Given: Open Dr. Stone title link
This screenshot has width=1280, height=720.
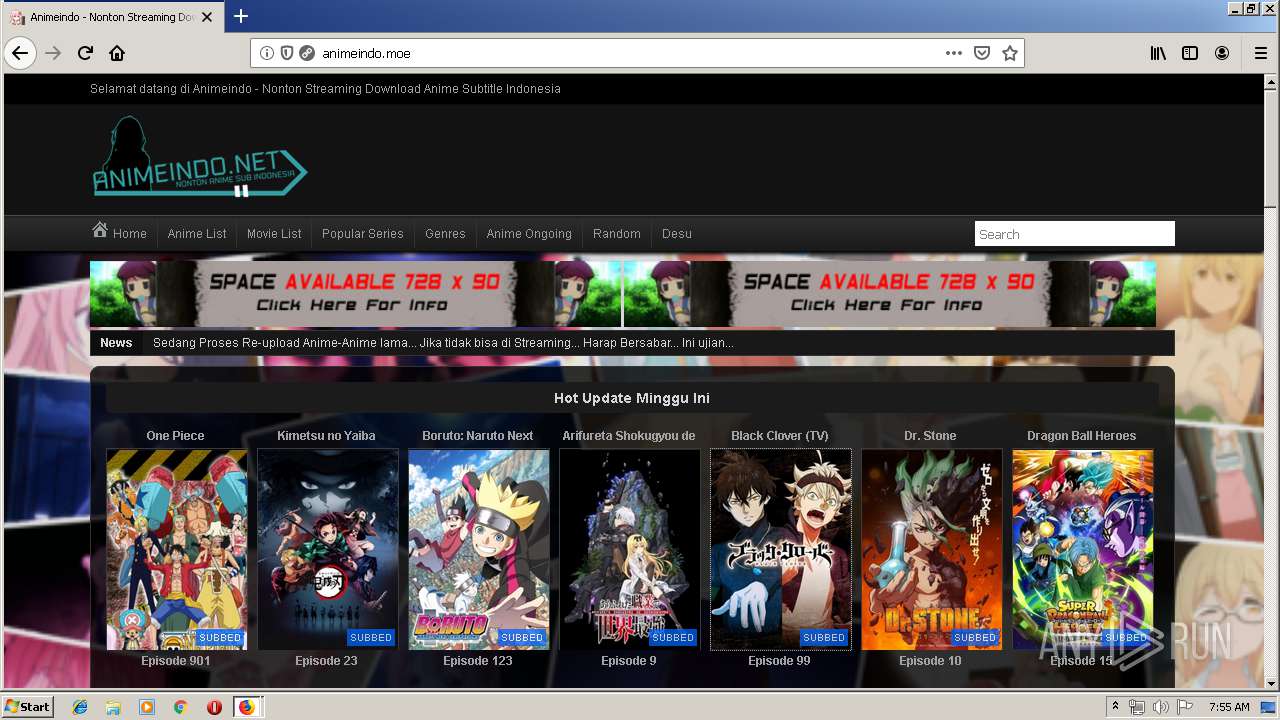Looking at the screenshot, I should 930,435.
